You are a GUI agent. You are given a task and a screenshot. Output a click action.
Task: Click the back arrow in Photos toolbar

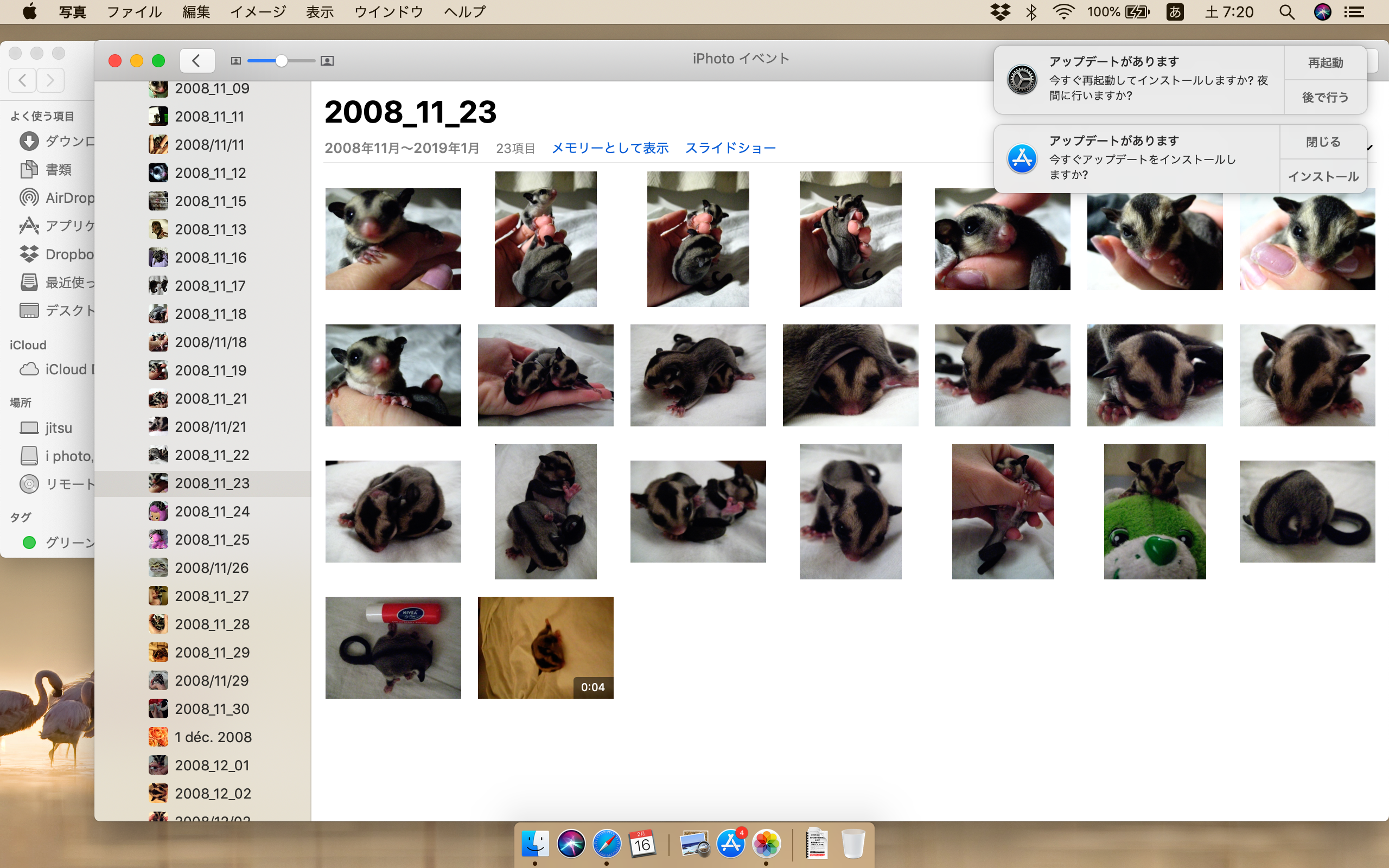click(x=197, y=60)
